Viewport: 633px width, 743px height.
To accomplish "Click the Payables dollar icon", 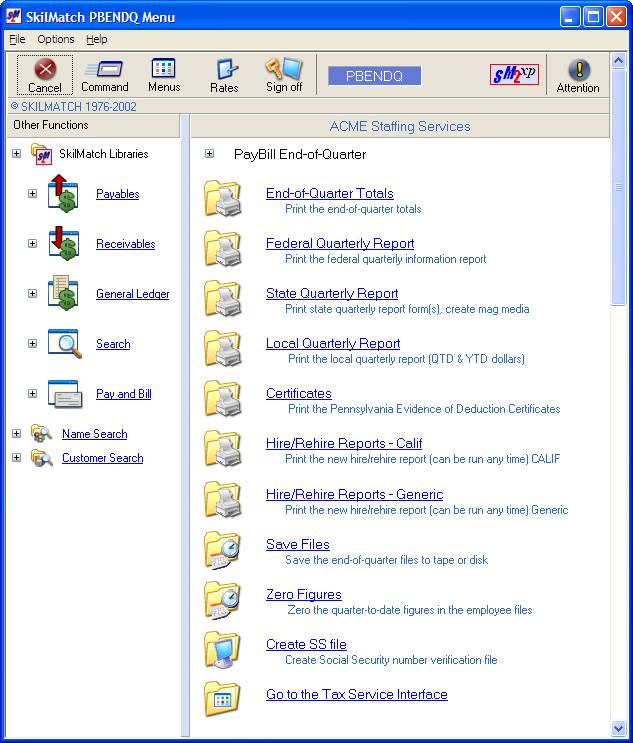I will 63,193.
